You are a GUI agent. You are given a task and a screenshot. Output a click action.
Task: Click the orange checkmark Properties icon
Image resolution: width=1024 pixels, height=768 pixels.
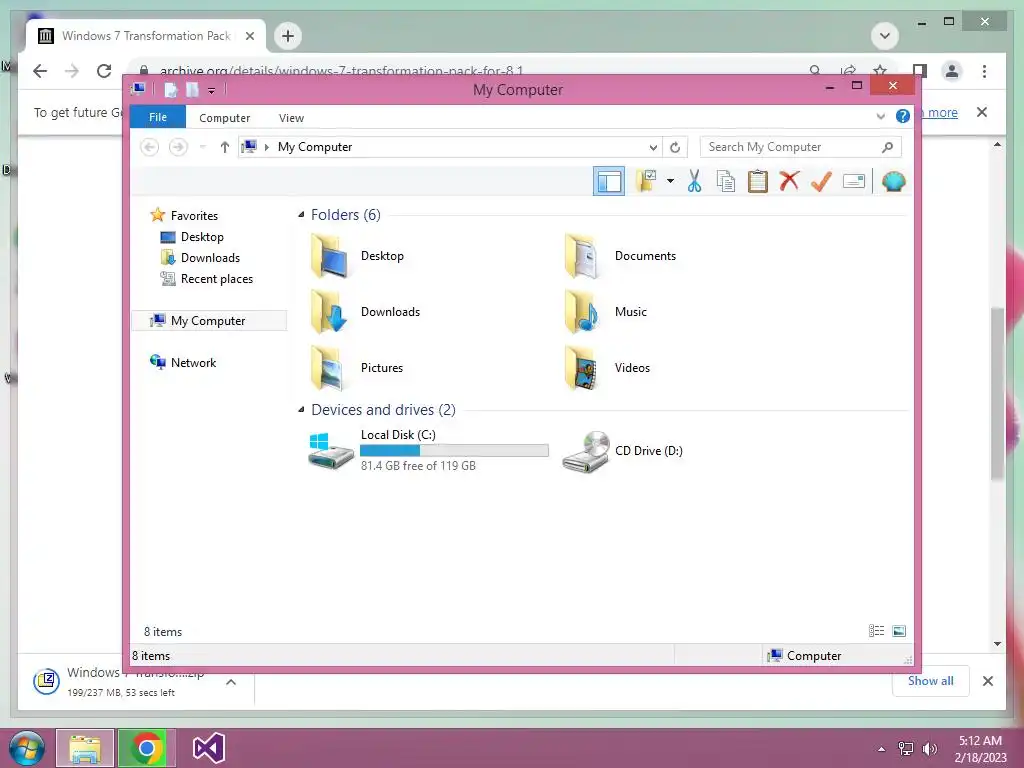[822, 181]
